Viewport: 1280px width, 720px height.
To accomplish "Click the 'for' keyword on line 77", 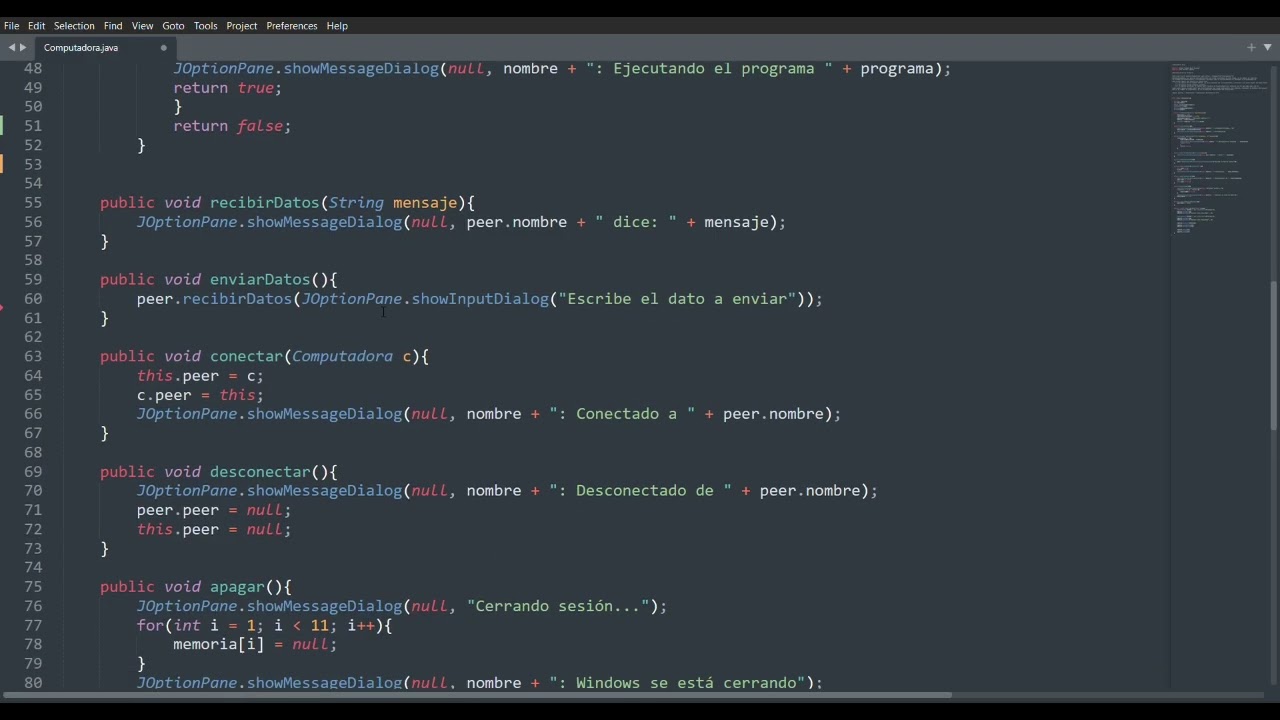I will [150, 626].
